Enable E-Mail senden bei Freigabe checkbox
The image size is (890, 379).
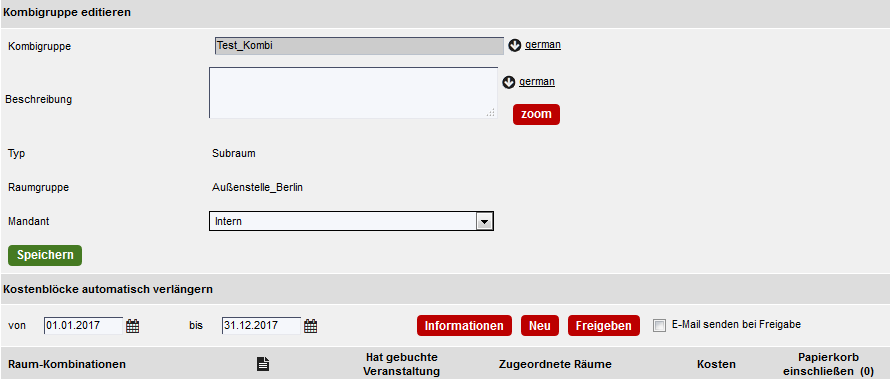(x=659, y=326)
